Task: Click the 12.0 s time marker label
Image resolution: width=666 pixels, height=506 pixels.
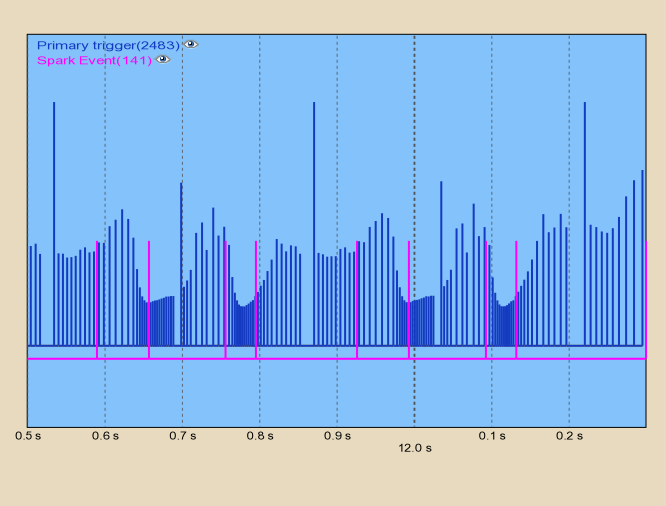Action: click(415, 448)
